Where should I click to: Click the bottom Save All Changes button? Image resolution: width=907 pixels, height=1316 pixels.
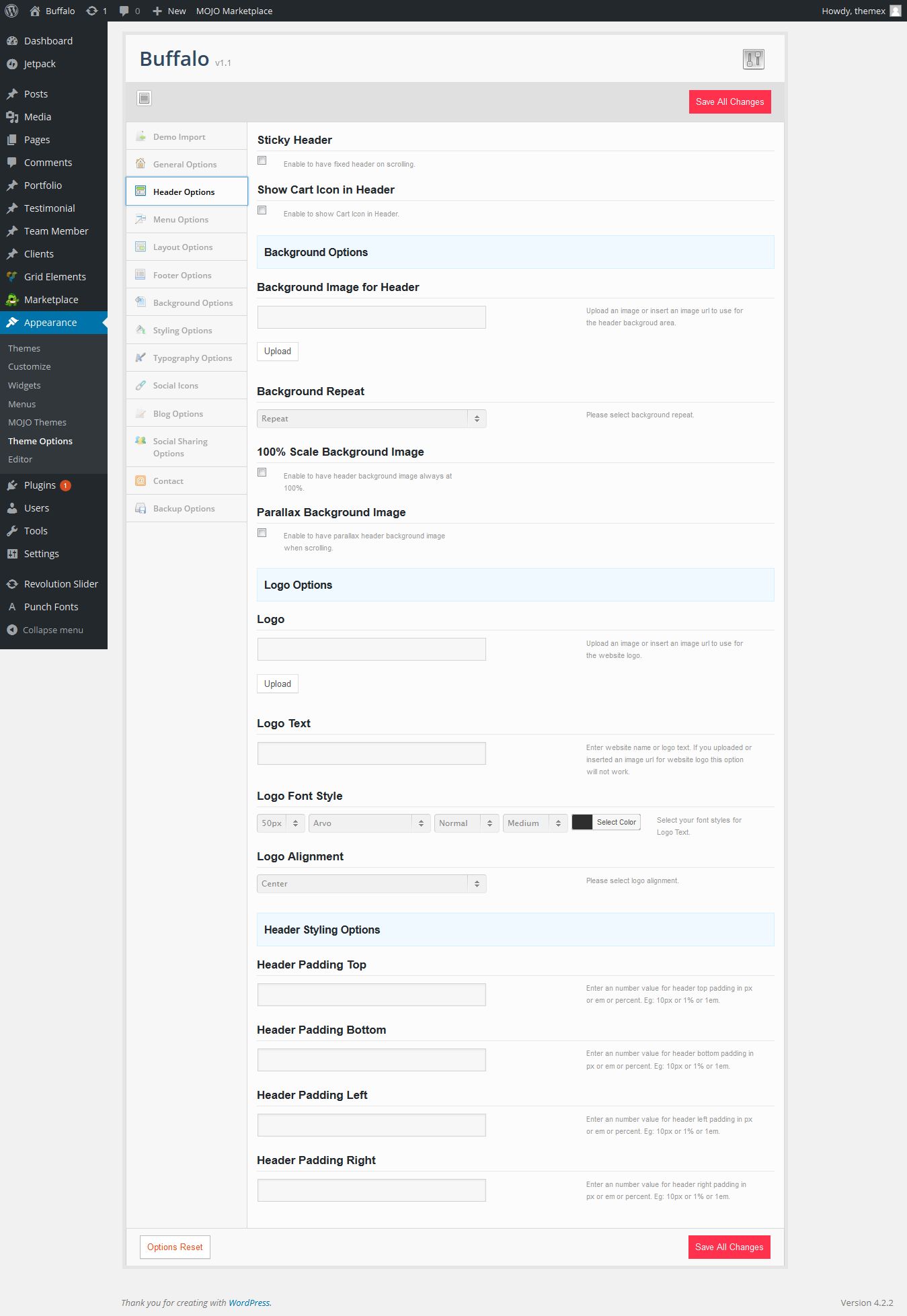tap(729, 1247)
